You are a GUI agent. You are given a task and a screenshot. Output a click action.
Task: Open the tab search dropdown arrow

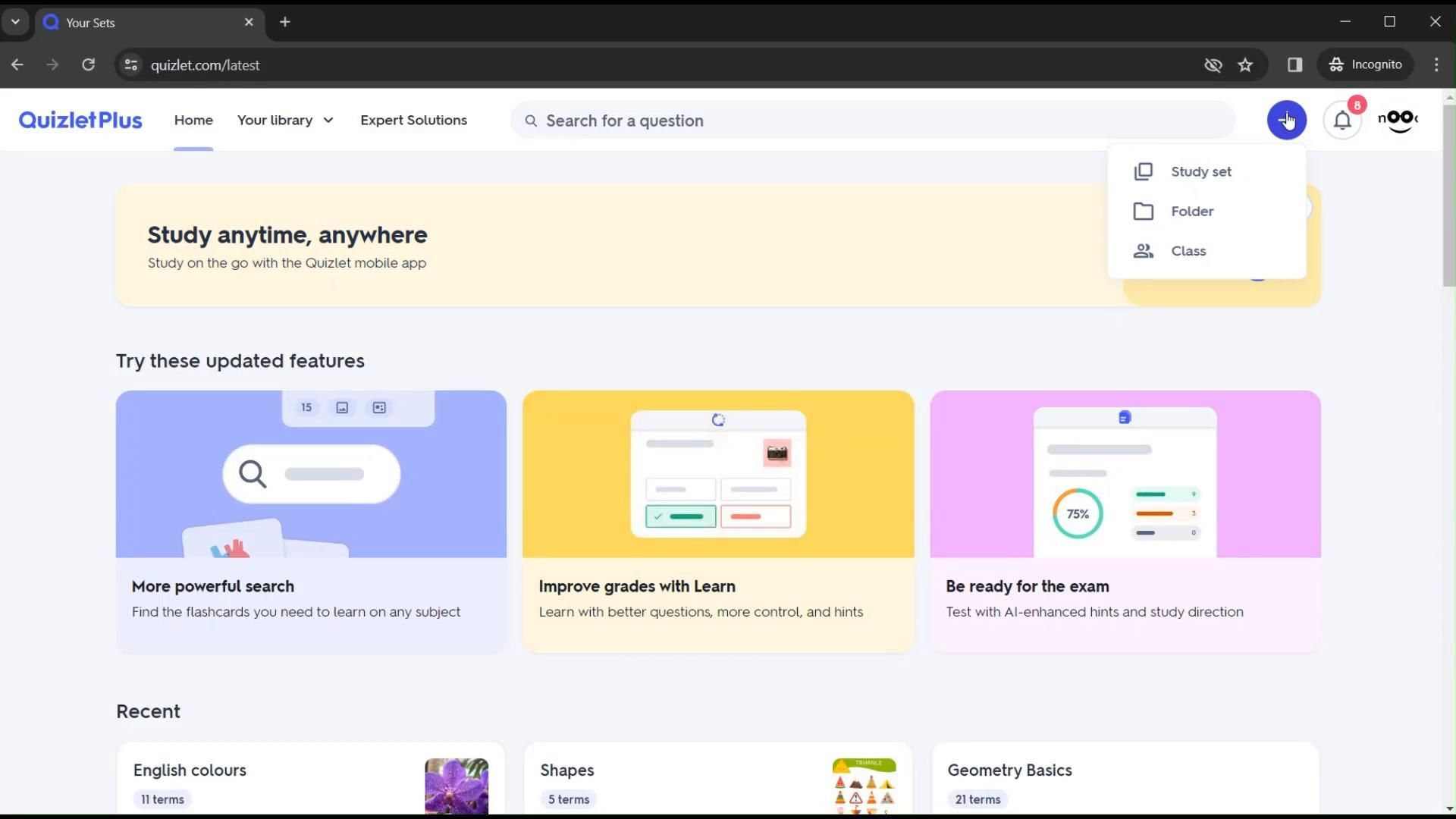(15, 22)
